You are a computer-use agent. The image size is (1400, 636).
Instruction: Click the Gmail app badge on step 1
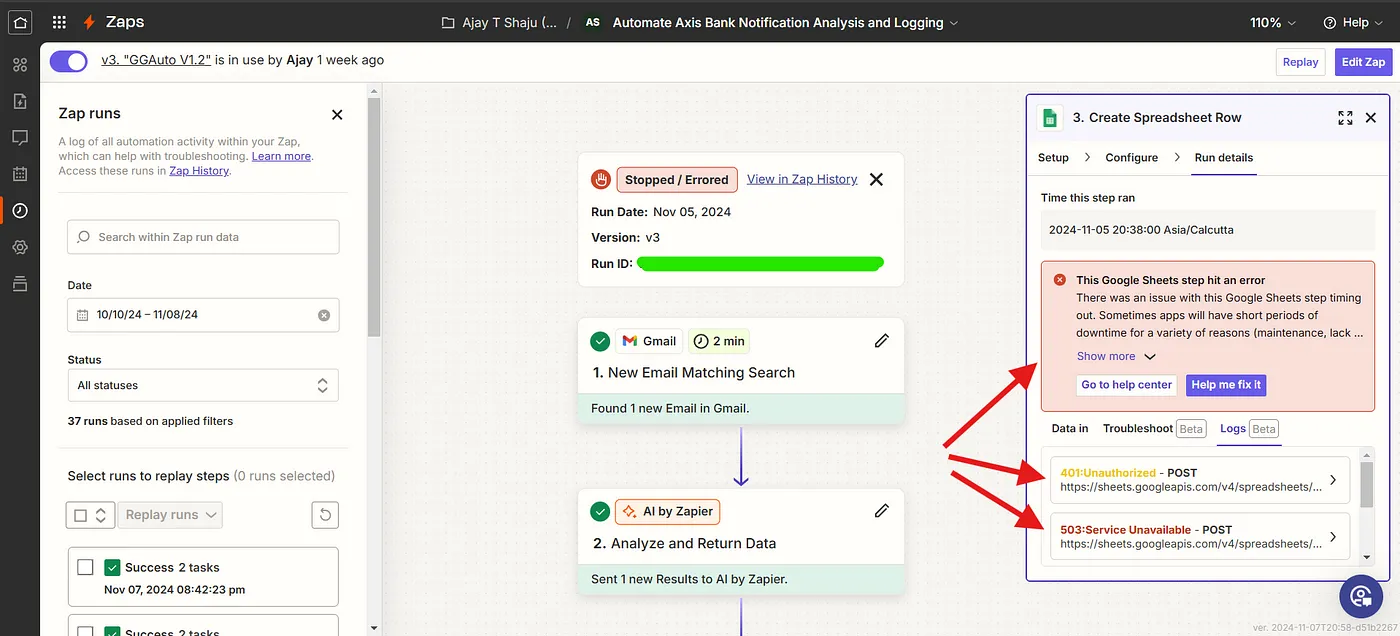click(x=649, y=341)
